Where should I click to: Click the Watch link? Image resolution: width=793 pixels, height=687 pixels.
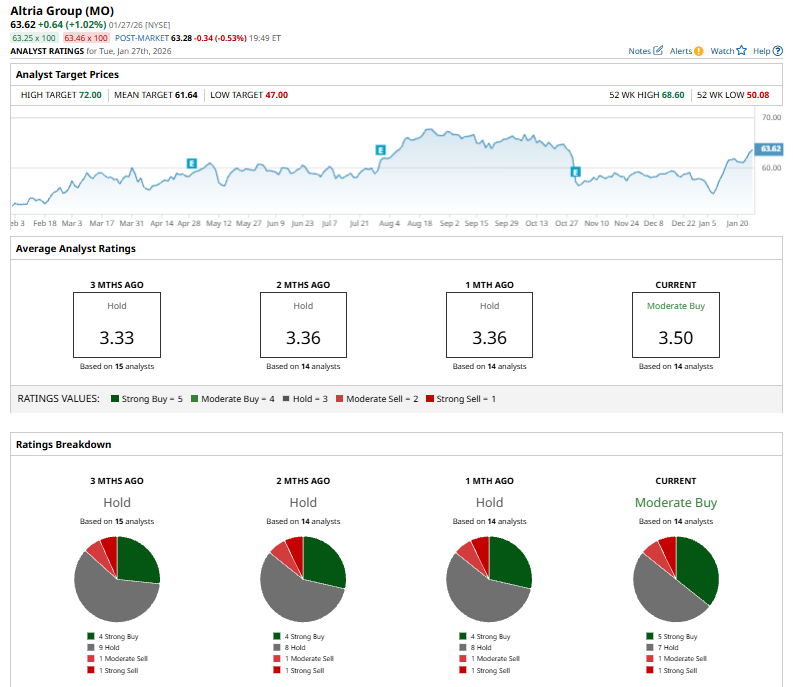click(x=722, y=51)
